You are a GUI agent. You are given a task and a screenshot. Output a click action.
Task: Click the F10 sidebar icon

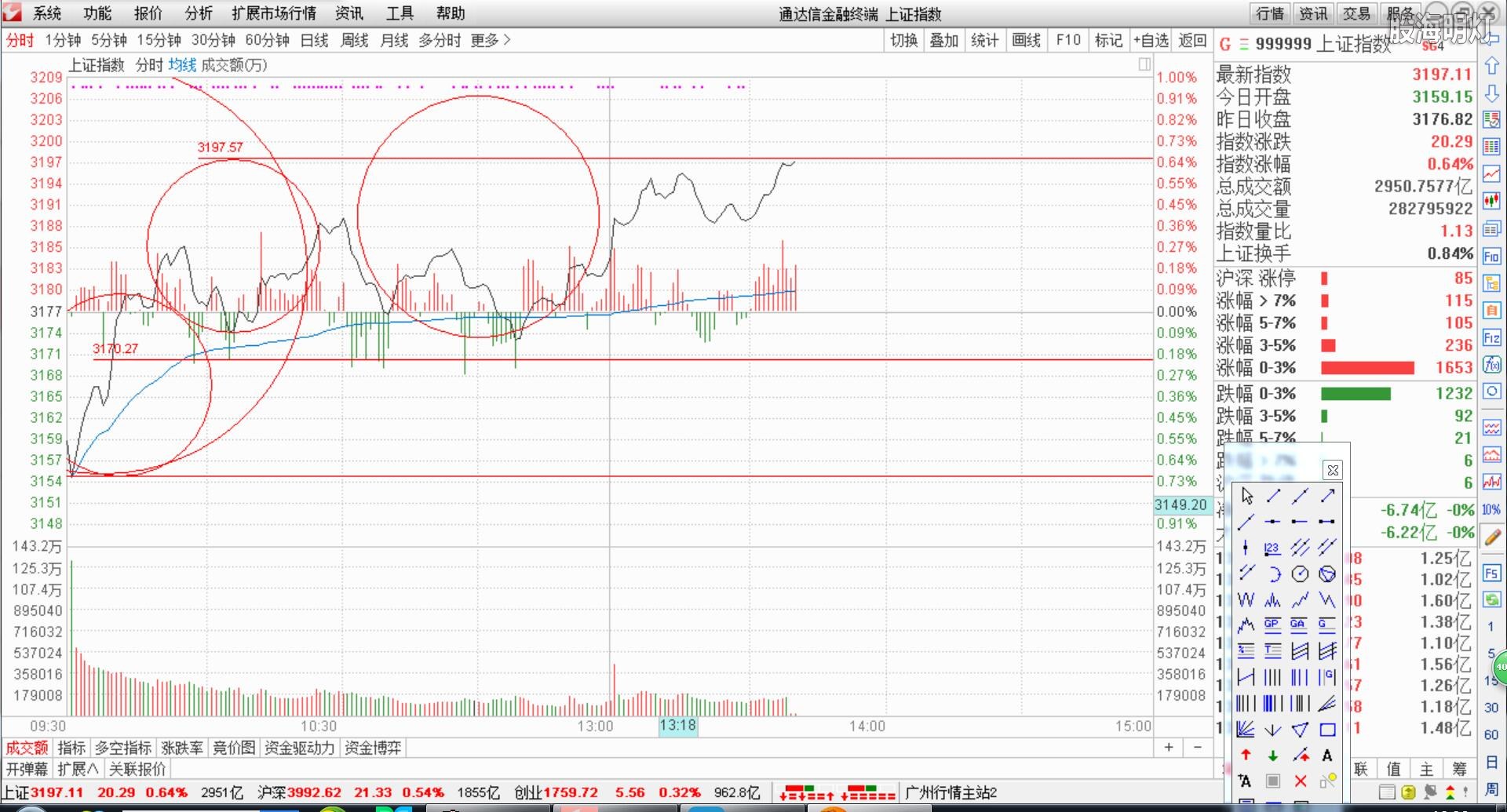[x=1492, y=257]
